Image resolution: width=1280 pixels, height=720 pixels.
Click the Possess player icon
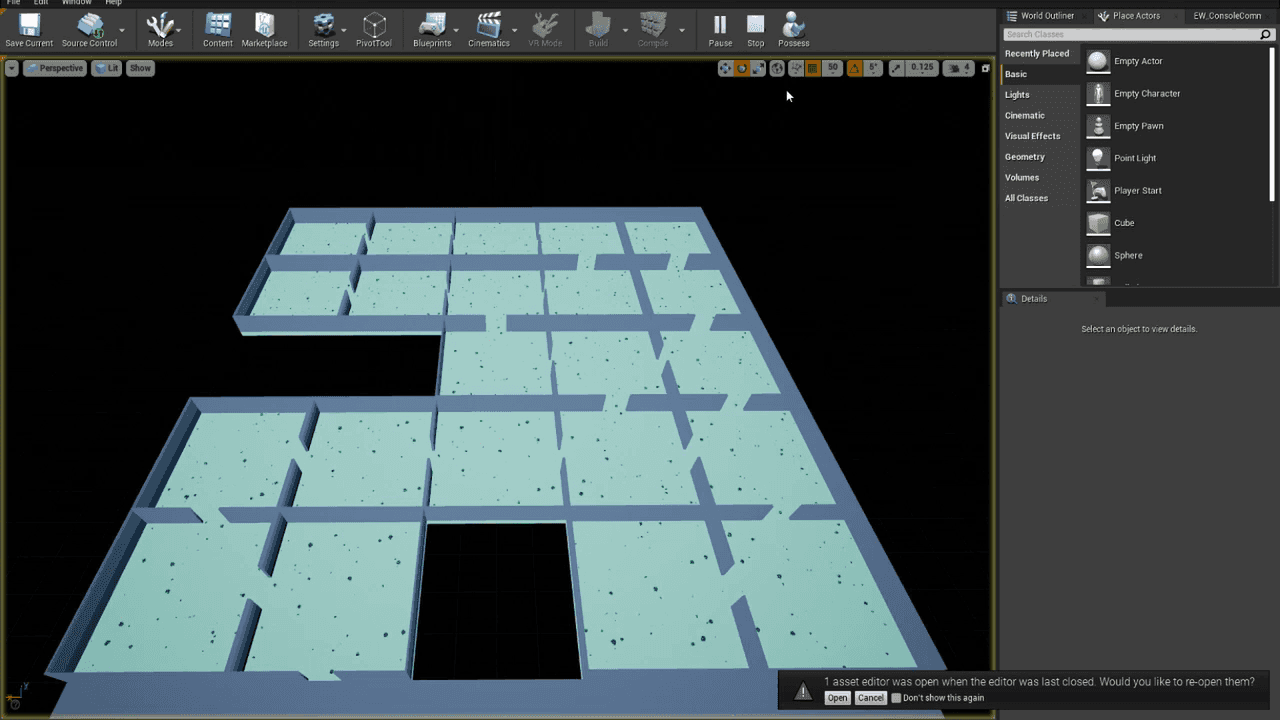tap(793, 25)
